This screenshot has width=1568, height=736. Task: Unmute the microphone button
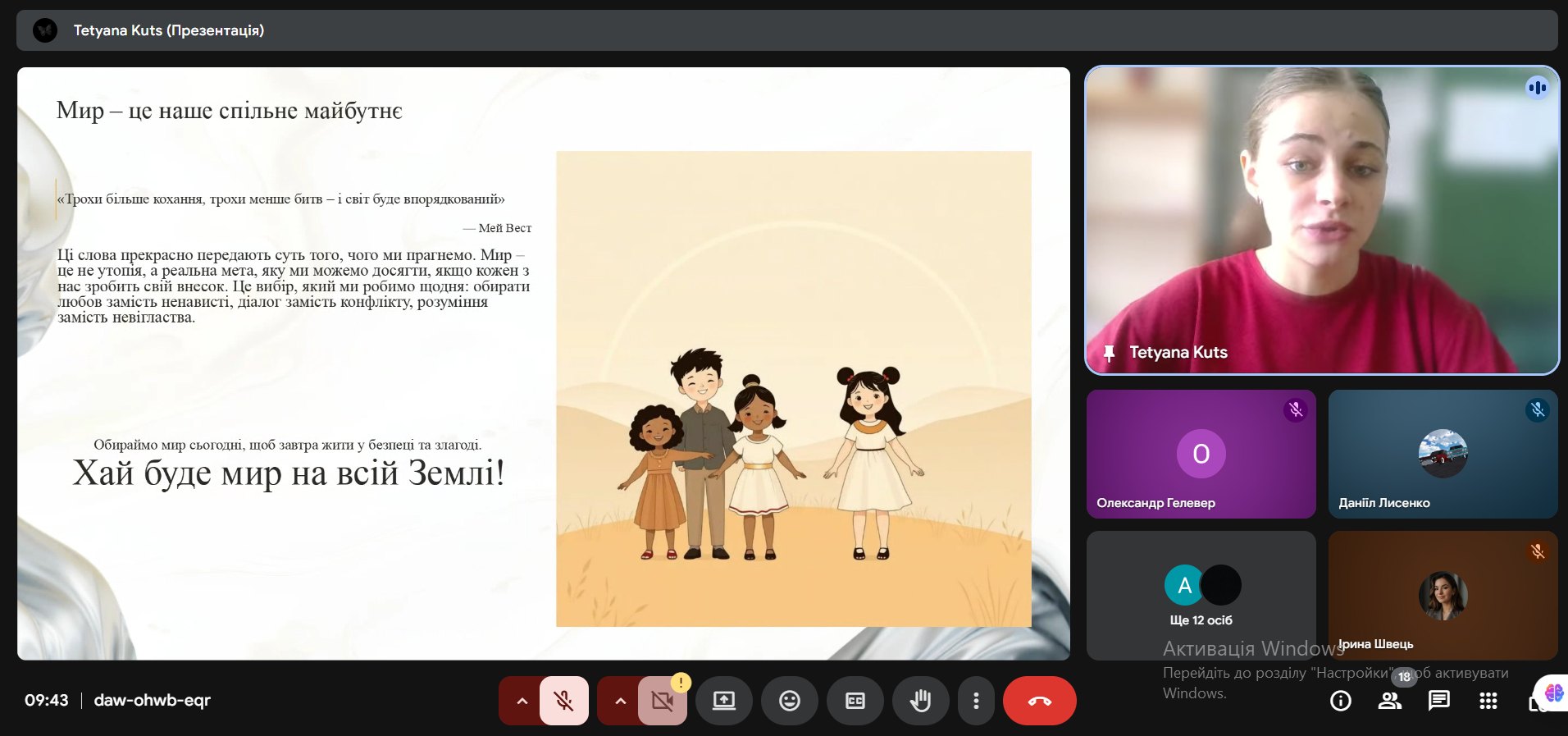coord(563,701)
